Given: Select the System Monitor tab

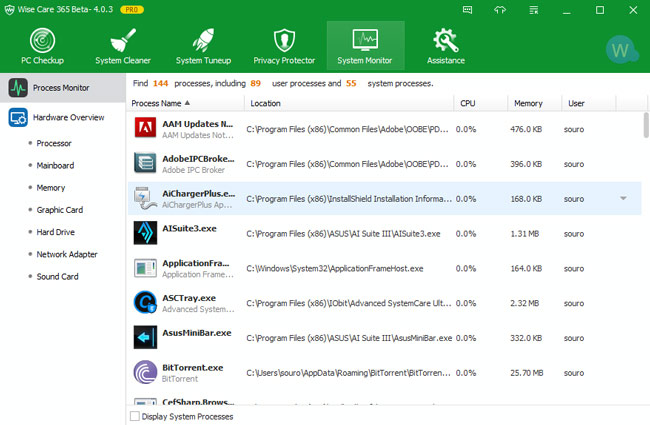Looking at the screenshot, I should [x=365, y=46].
